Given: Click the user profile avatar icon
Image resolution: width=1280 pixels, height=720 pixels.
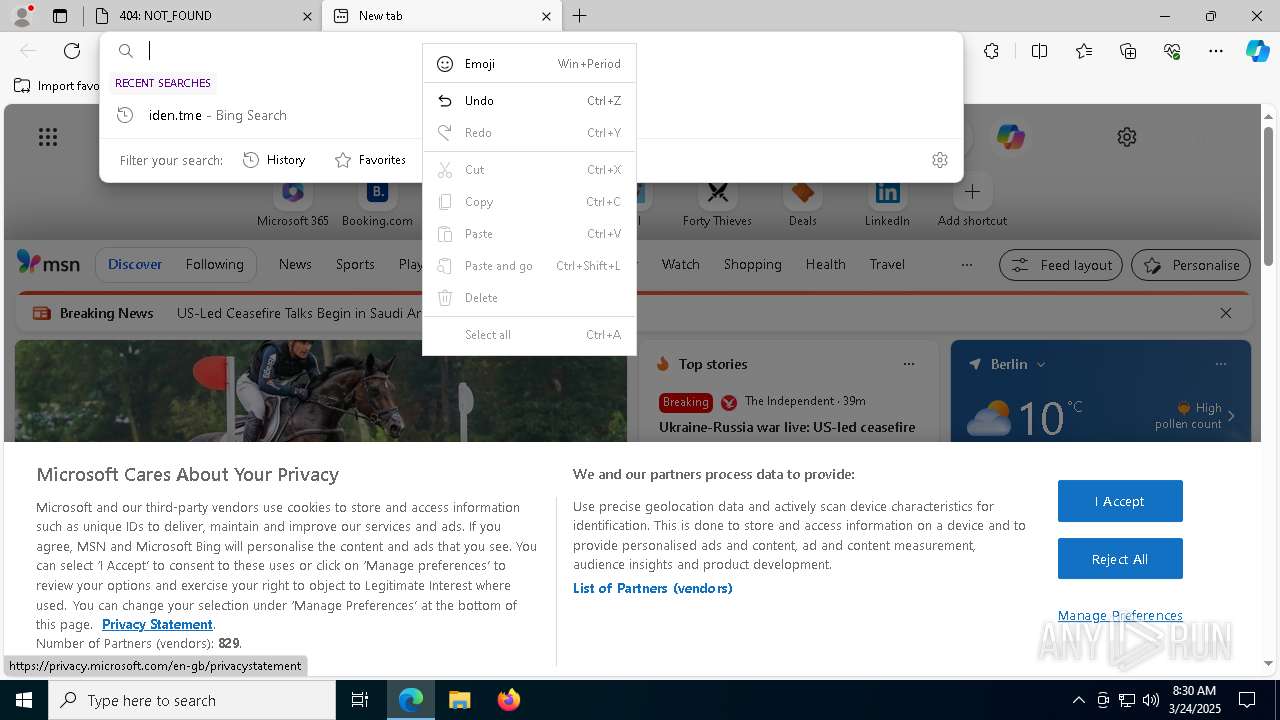Looking at the screenshot, I should (x=22, y=16).
